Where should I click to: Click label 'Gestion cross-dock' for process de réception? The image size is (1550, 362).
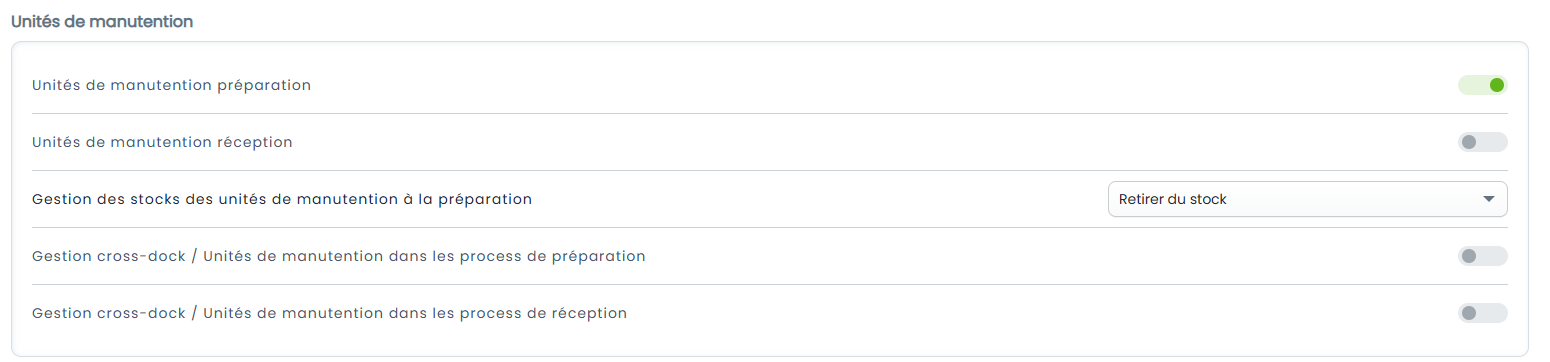(109, 313)
